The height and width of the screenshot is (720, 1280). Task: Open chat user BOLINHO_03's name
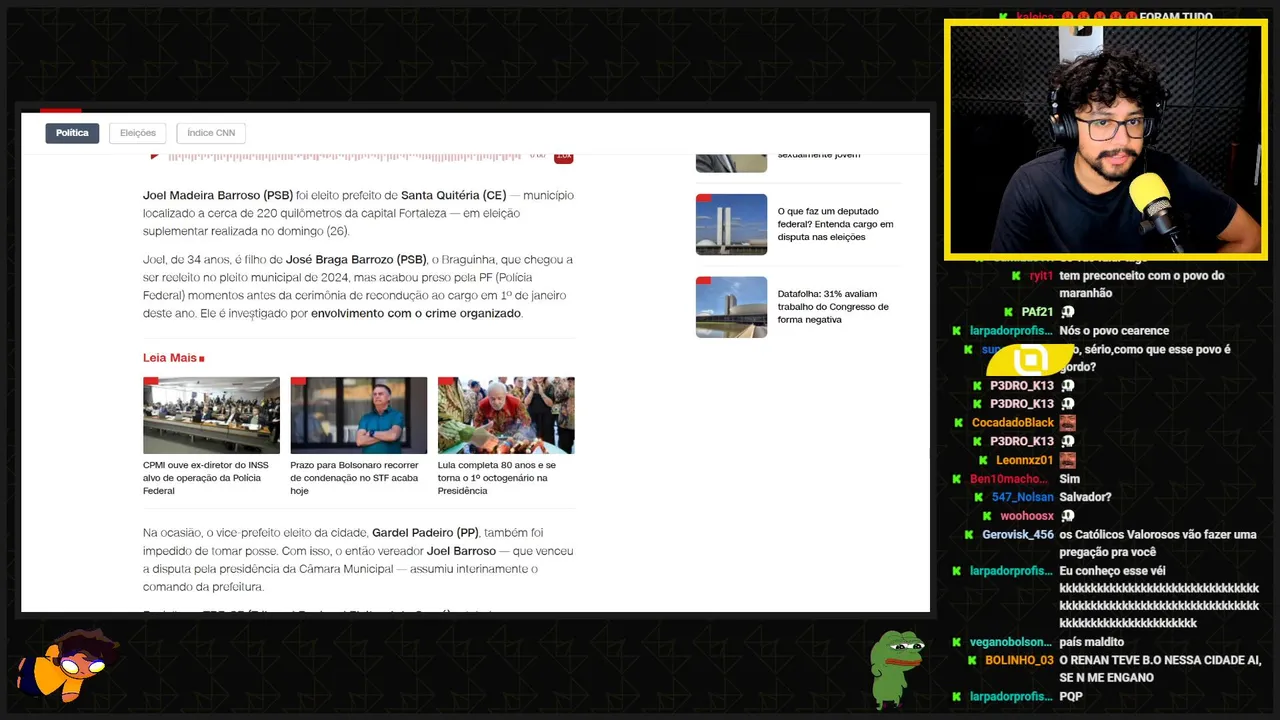click(x=1020, y=661)
